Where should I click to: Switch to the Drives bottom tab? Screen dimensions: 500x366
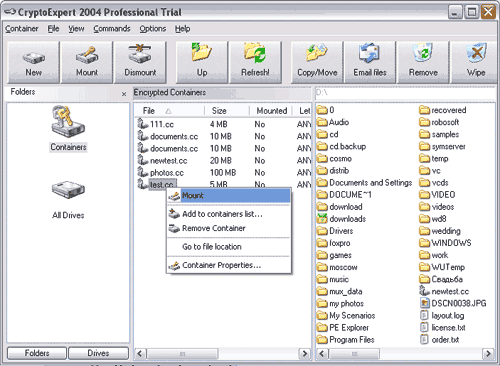pyautogui.click(x=98, y=353)
